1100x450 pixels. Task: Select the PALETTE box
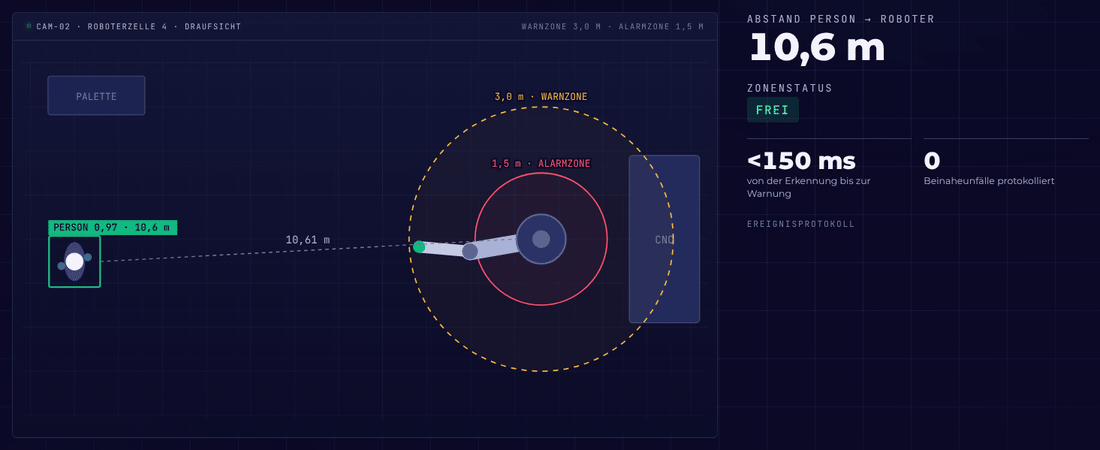96,95
